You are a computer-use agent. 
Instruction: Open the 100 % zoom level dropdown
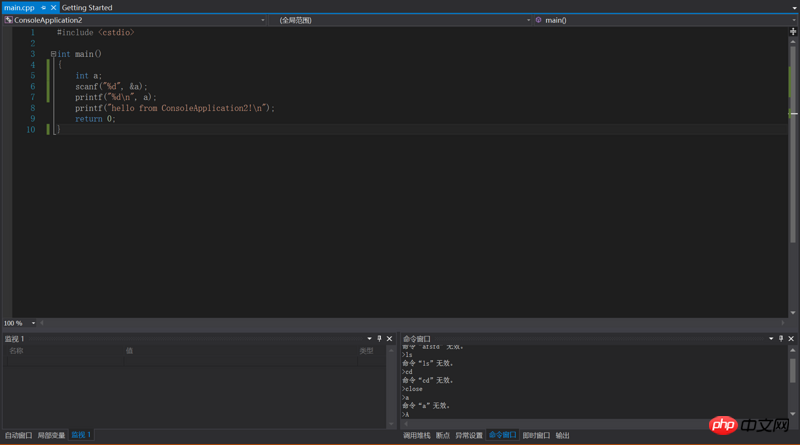pyautogui.click(x=33, y=323)
